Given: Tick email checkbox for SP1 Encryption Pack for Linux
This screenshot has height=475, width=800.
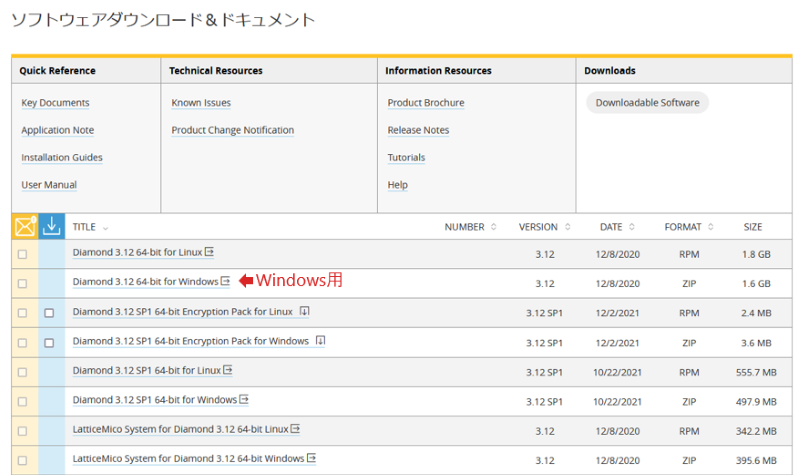Looking at the screenshot, I should pos(22,313).
